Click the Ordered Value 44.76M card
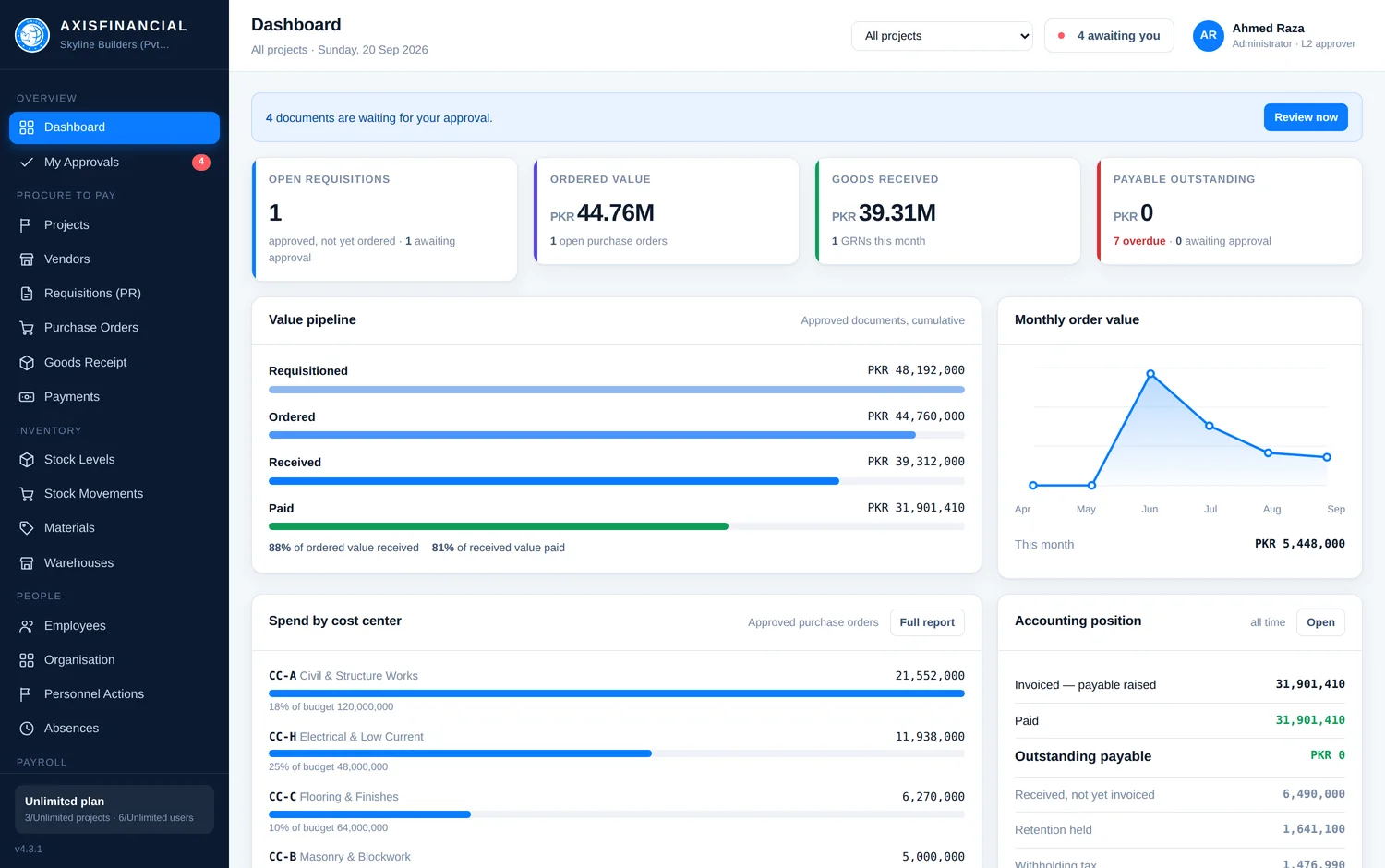 (x=666, y=211)
